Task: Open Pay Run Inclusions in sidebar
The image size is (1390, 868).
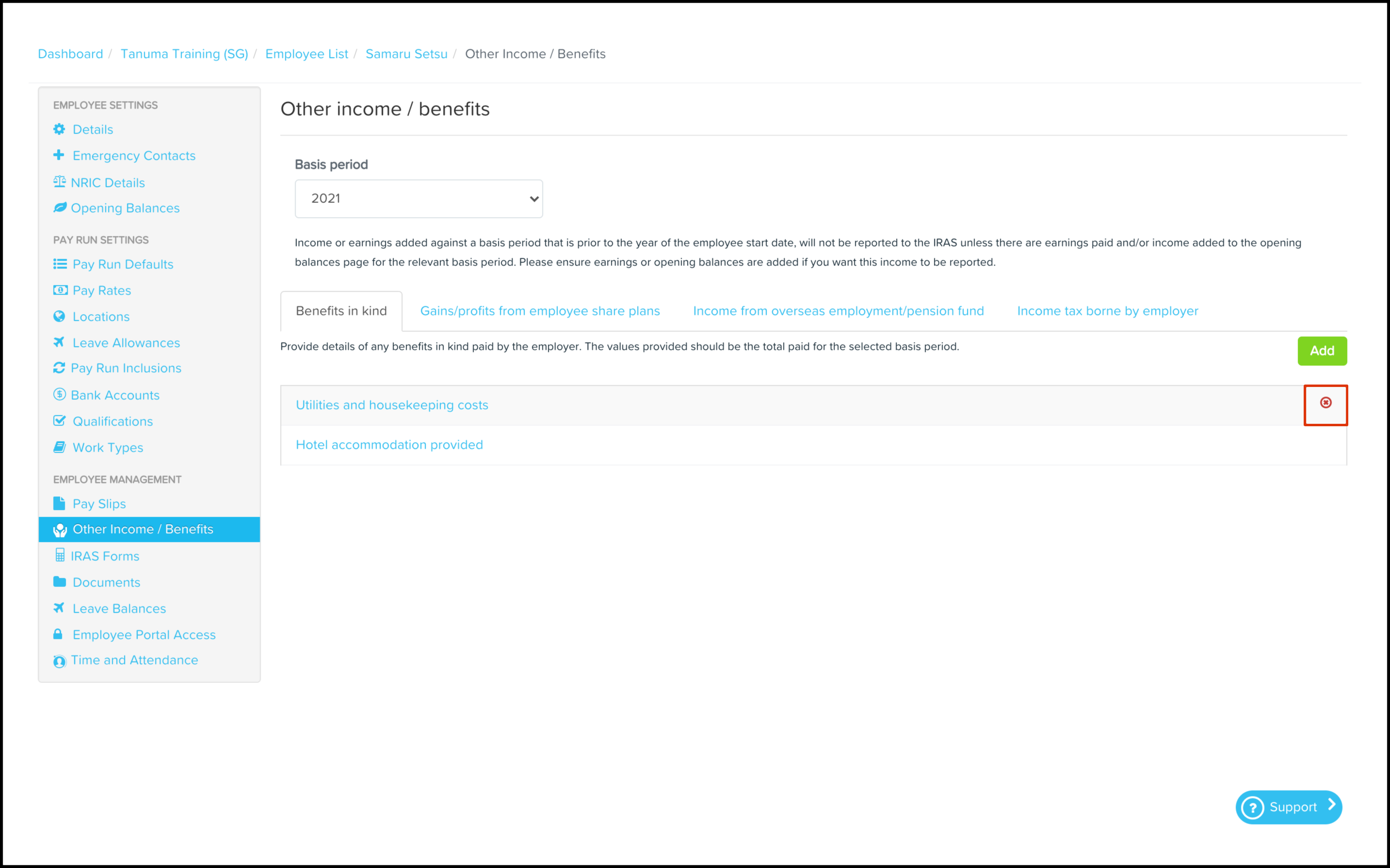Action: pos(126,368)
